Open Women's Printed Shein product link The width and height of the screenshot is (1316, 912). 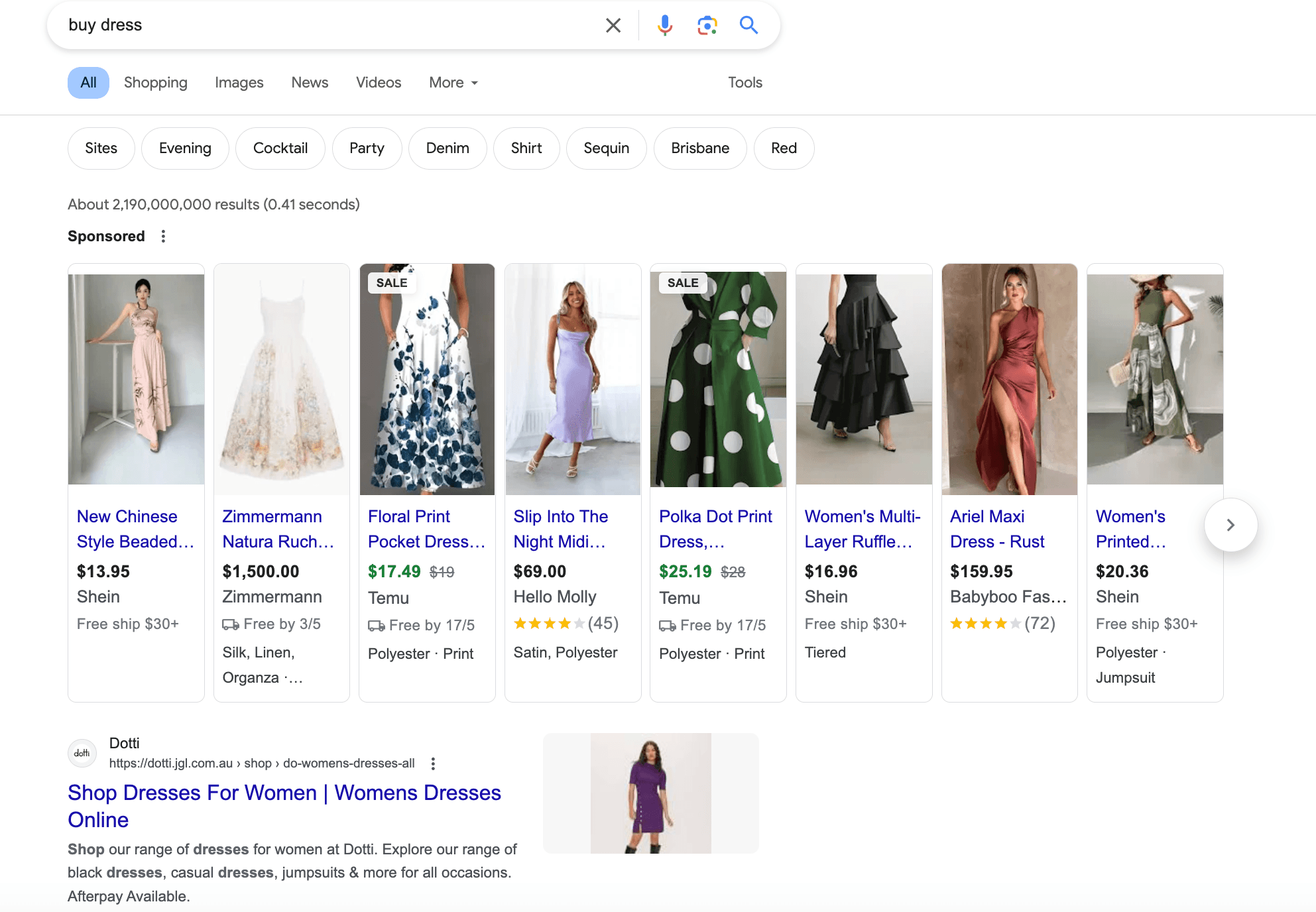[1131, 529]
